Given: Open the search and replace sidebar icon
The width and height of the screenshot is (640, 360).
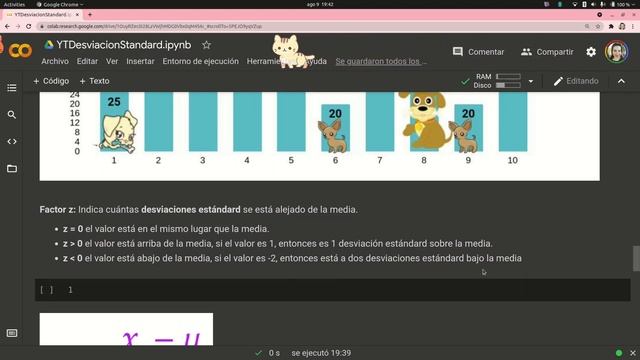Looking at the screenshot, I should coord(12,115).
